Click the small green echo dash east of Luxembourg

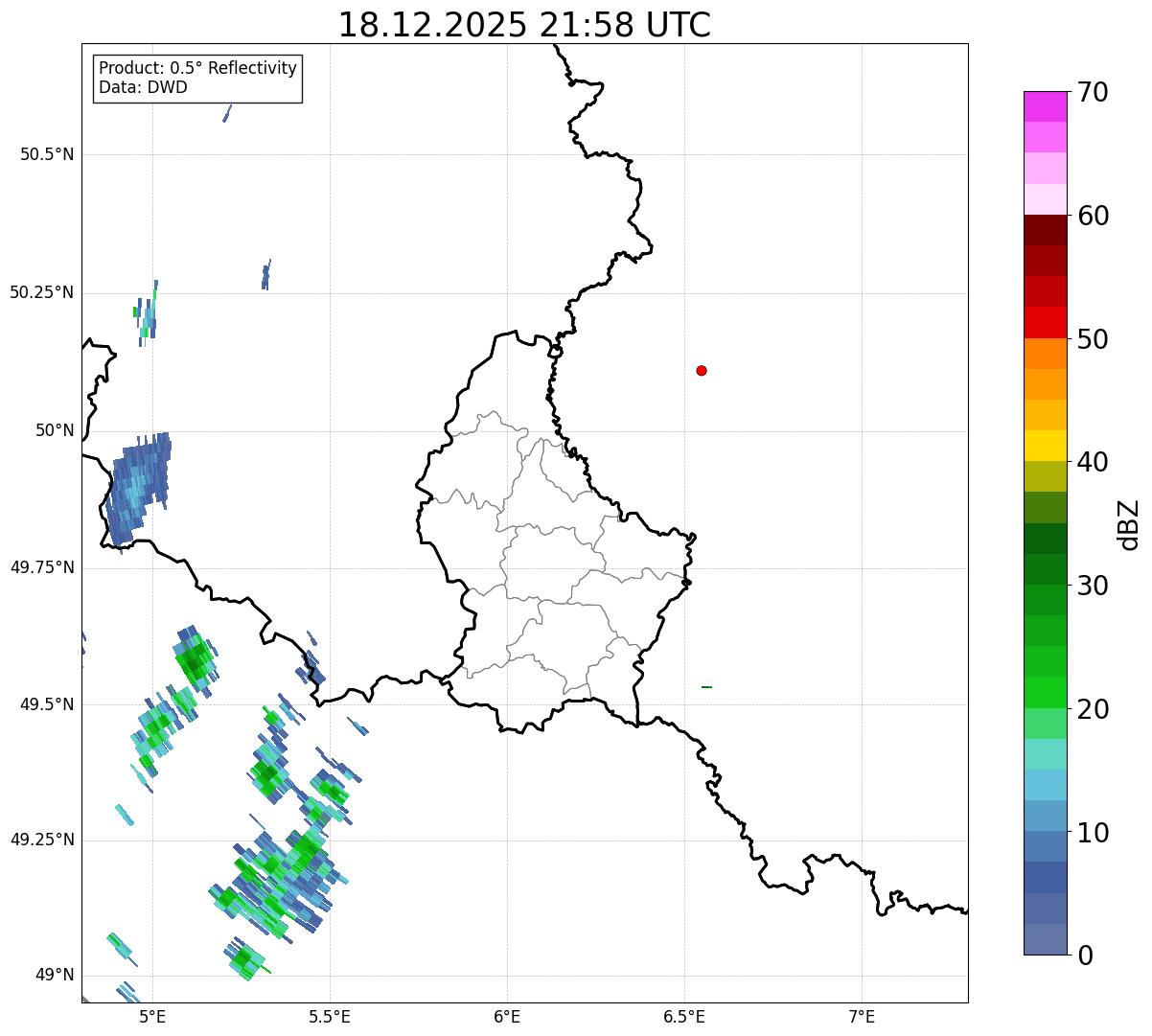[706, 687]
